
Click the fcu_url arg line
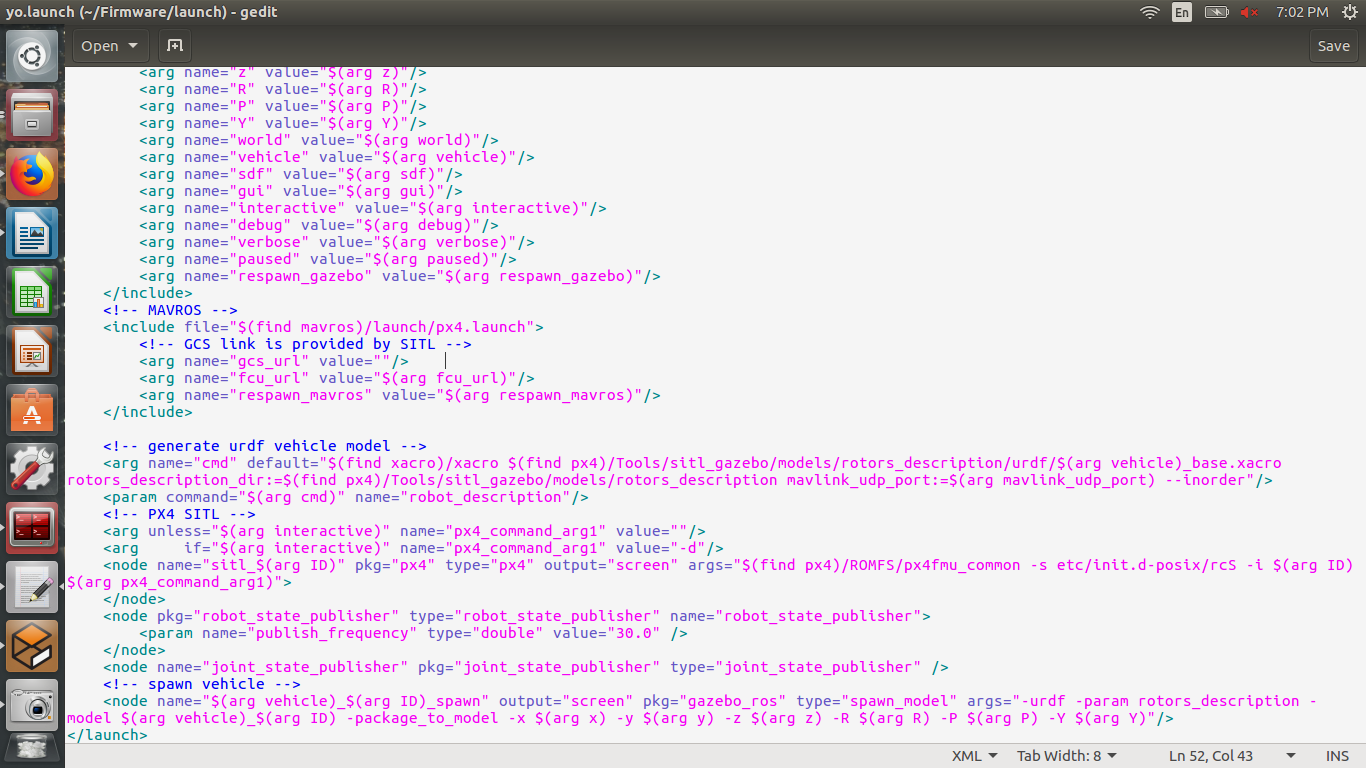(x=336, y=378)
